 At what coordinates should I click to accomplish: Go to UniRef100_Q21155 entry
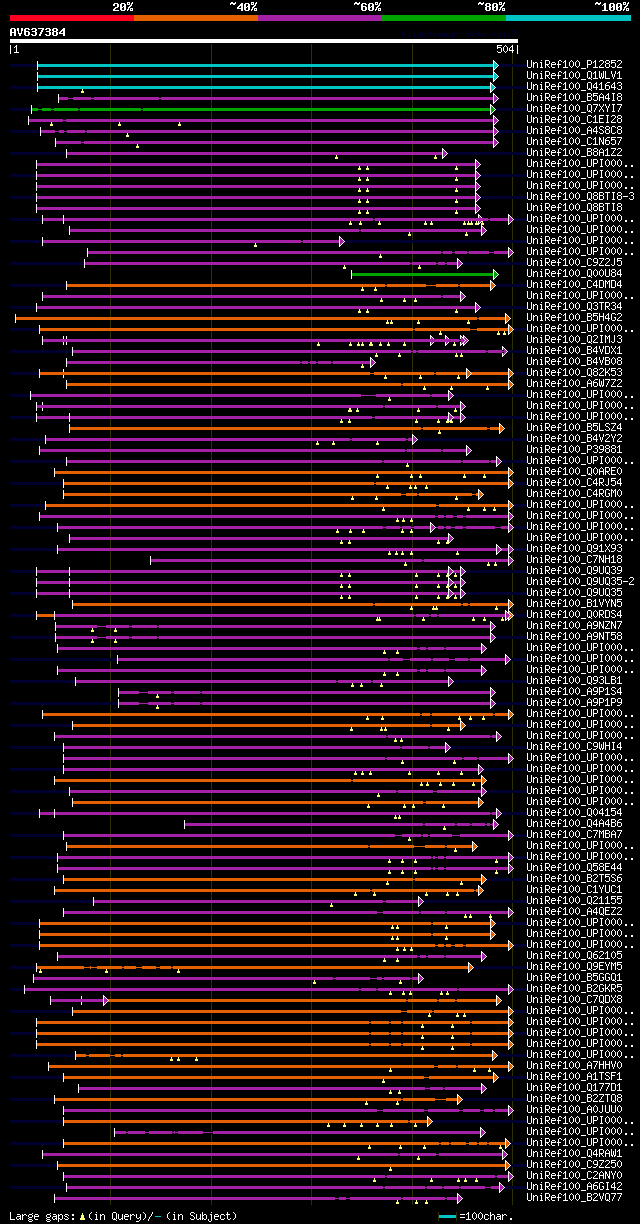[x=575, y=900]
